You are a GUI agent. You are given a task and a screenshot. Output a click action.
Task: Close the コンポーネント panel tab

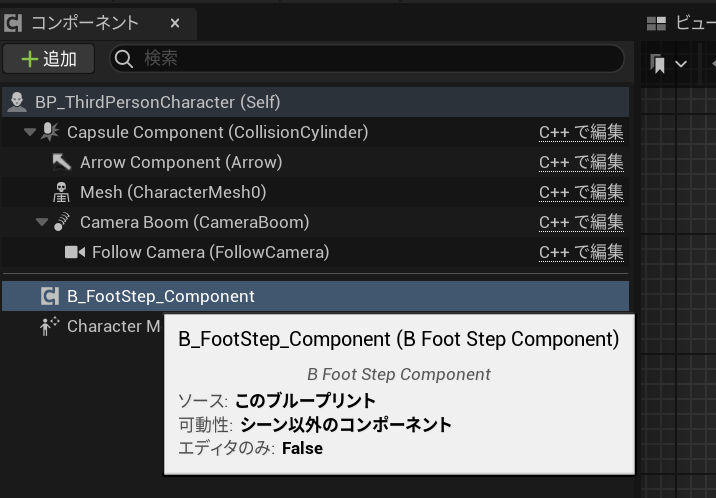pos(175,22)
